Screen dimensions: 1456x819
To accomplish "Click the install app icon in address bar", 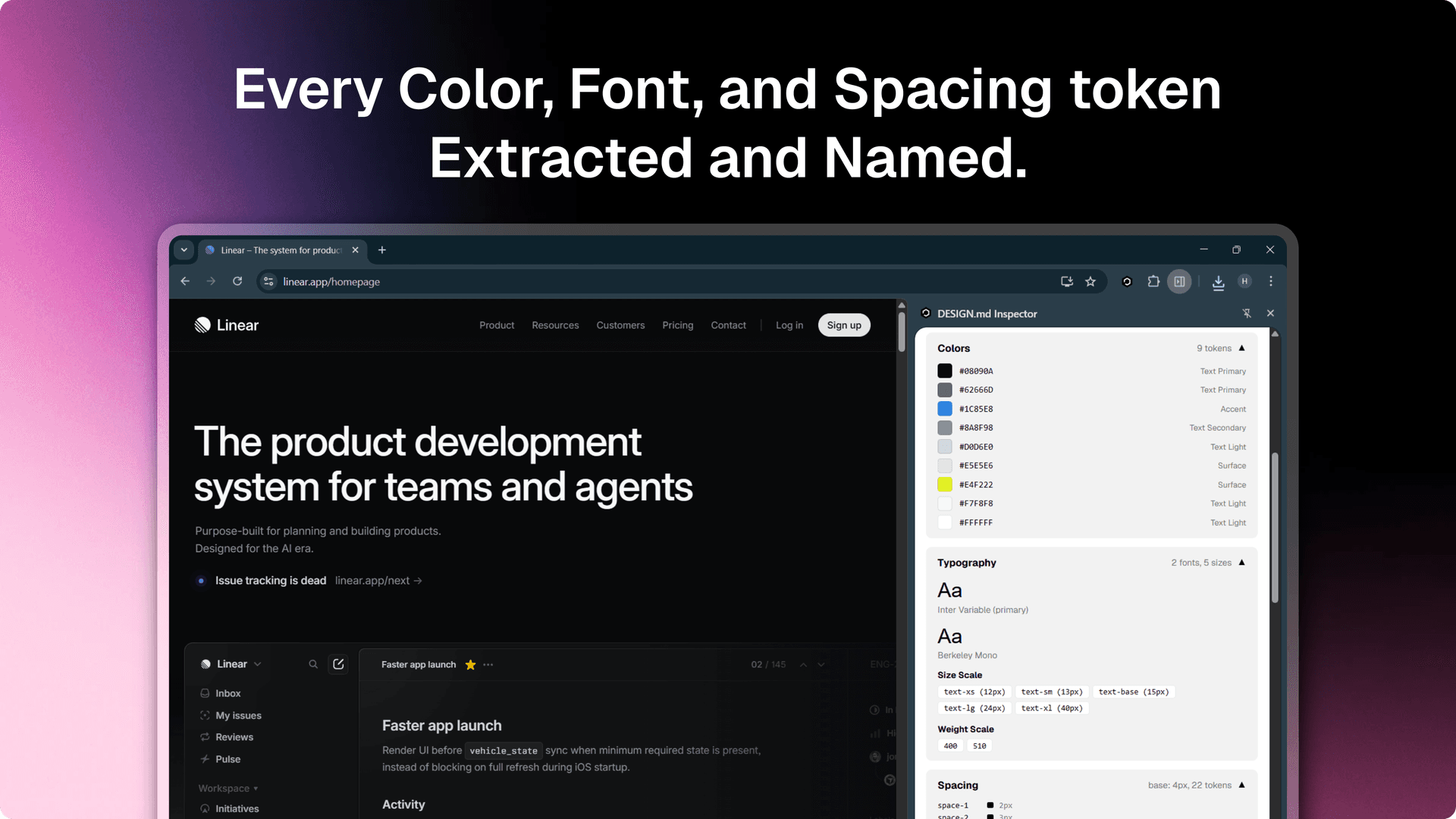I will pyautogui.click(x=1067, y=281).
